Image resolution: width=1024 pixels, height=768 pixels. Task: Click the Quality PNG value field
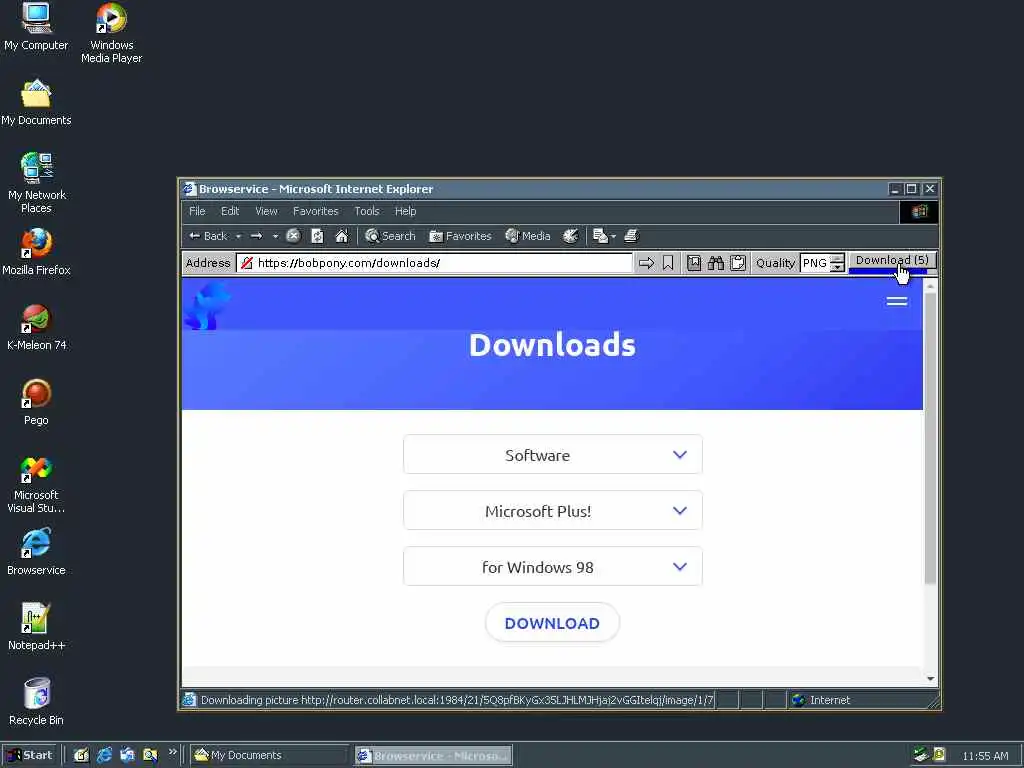click(815, 263)
